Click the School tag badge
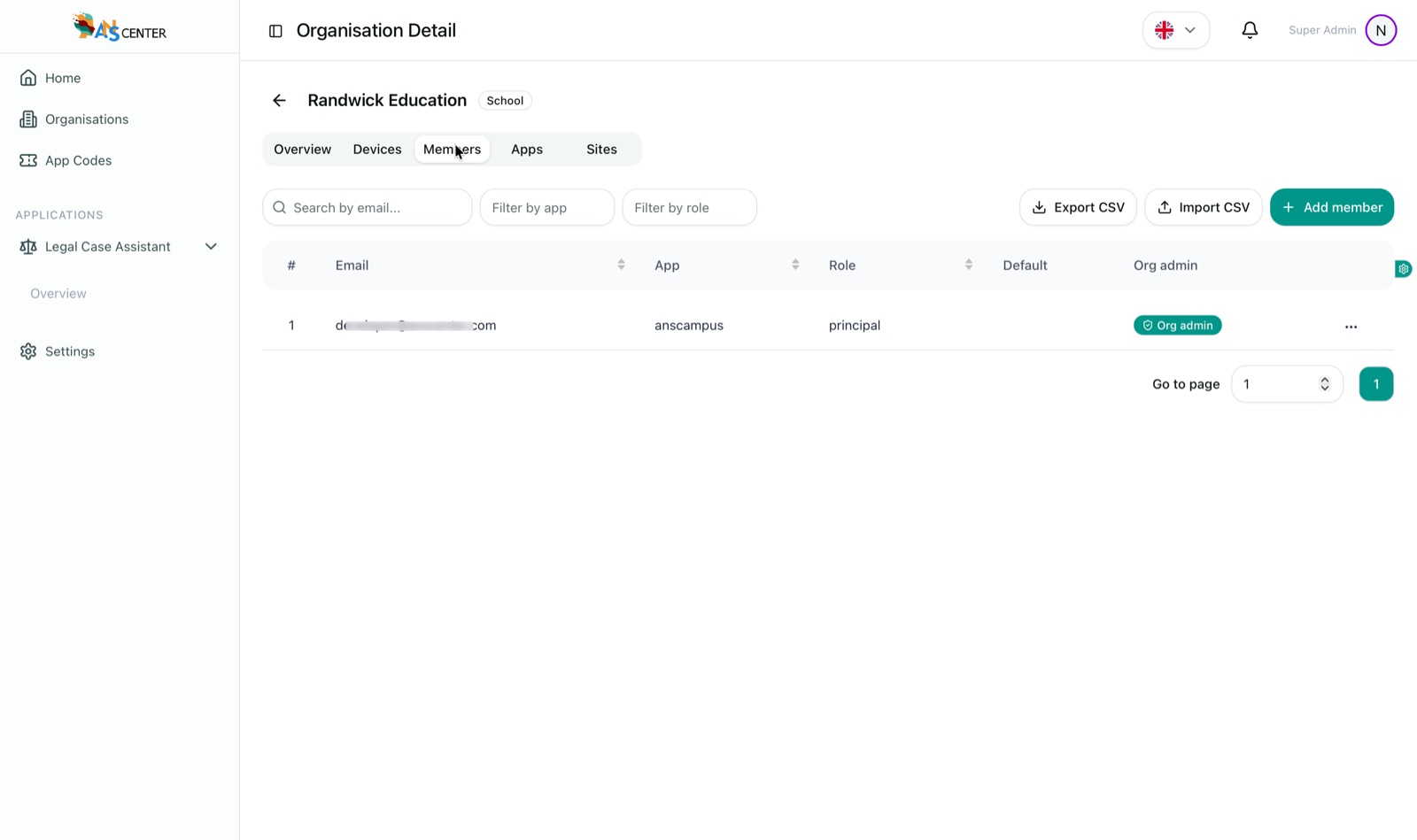The image size is (1417, 840). 505,101
